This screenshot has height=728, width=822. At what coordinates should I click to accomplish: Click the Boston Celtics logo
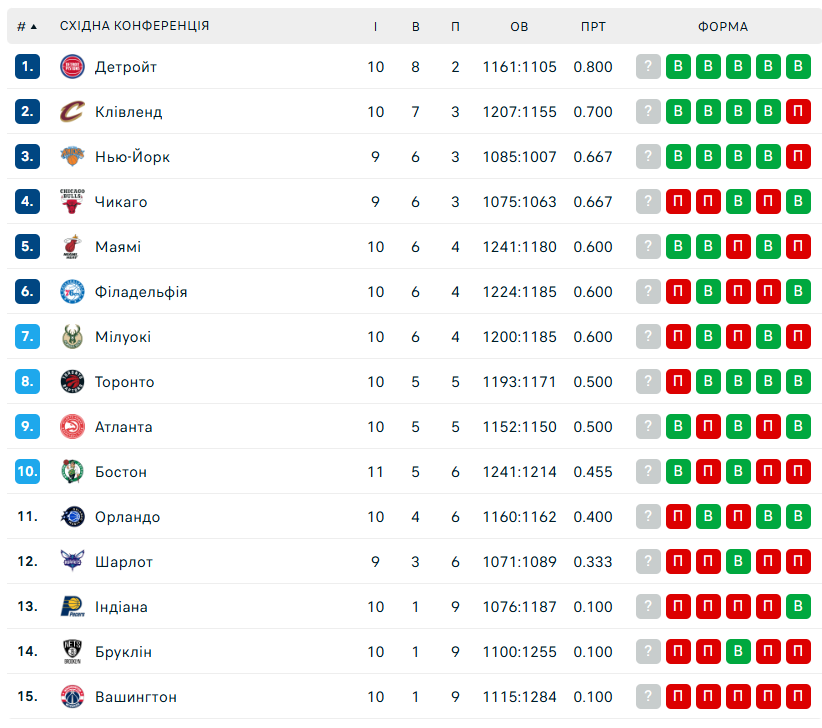point(72,472)
